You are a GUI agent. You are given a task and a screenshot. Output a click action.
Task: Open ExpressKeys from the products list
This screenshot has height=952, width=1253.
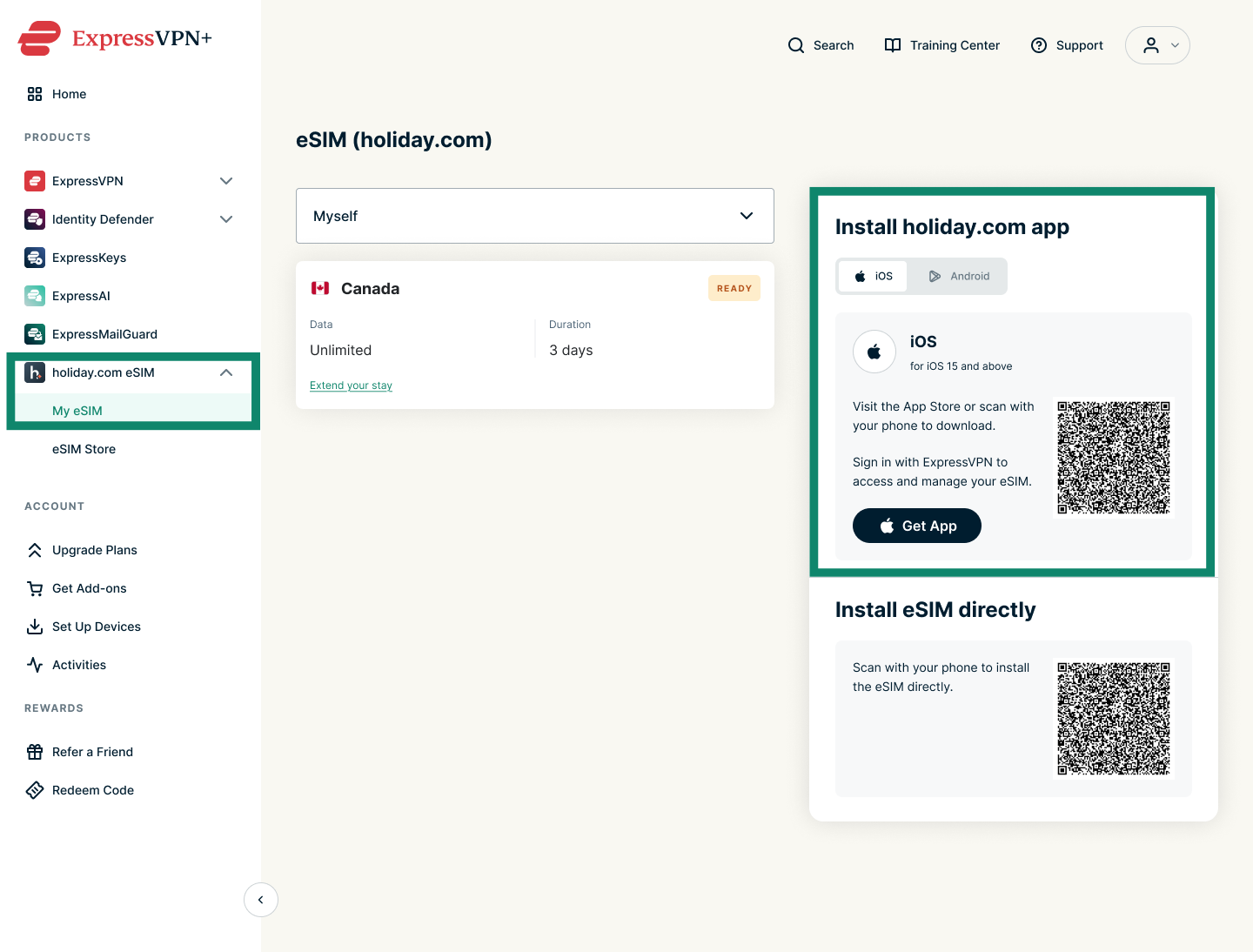coord(89,258)
